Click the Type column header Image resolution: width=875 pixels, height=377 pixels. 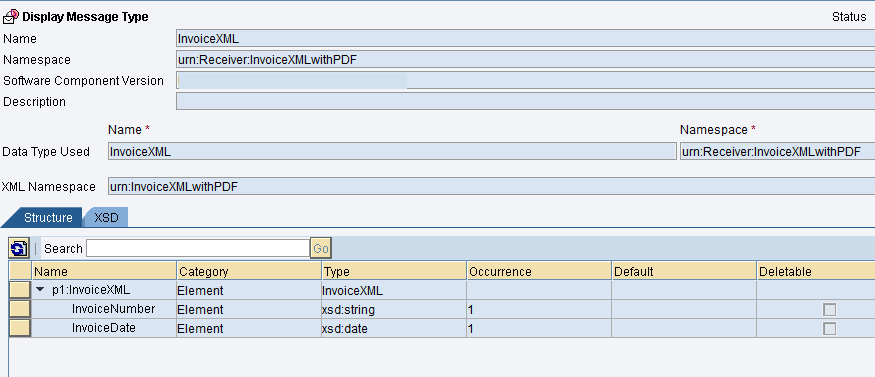tap(394, 272)
